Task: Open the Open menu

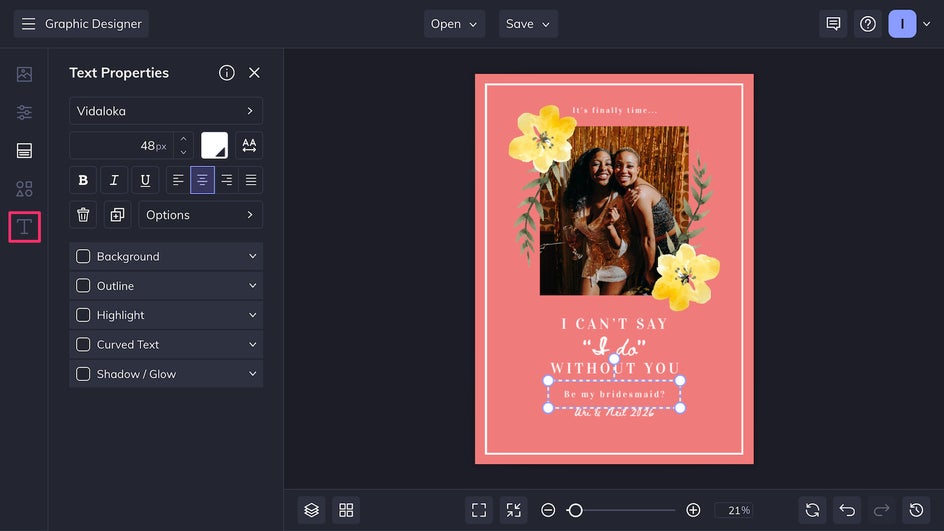Action: (x=454, y=24)
